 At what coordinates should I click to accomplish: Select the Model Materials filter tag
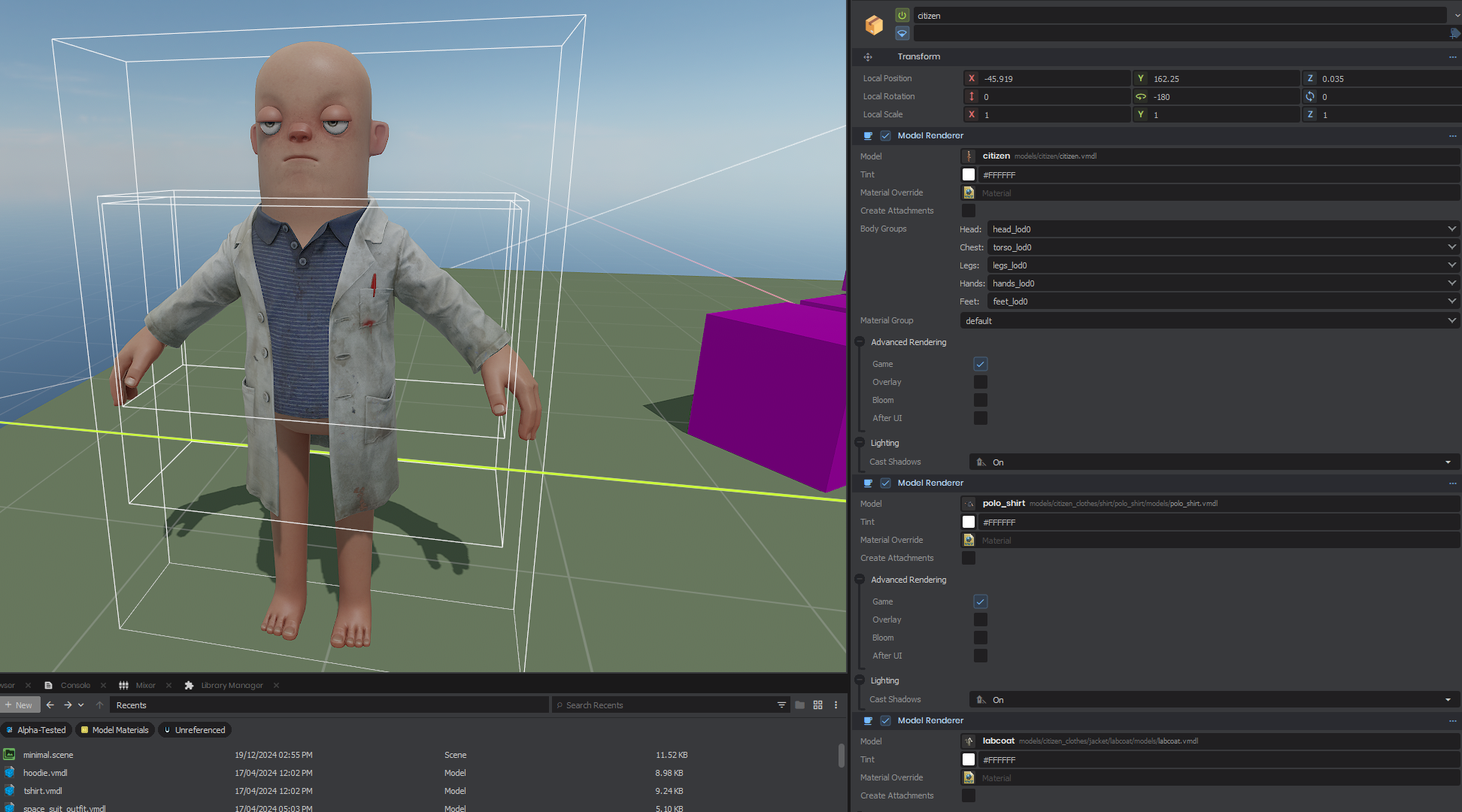(115, 730)
